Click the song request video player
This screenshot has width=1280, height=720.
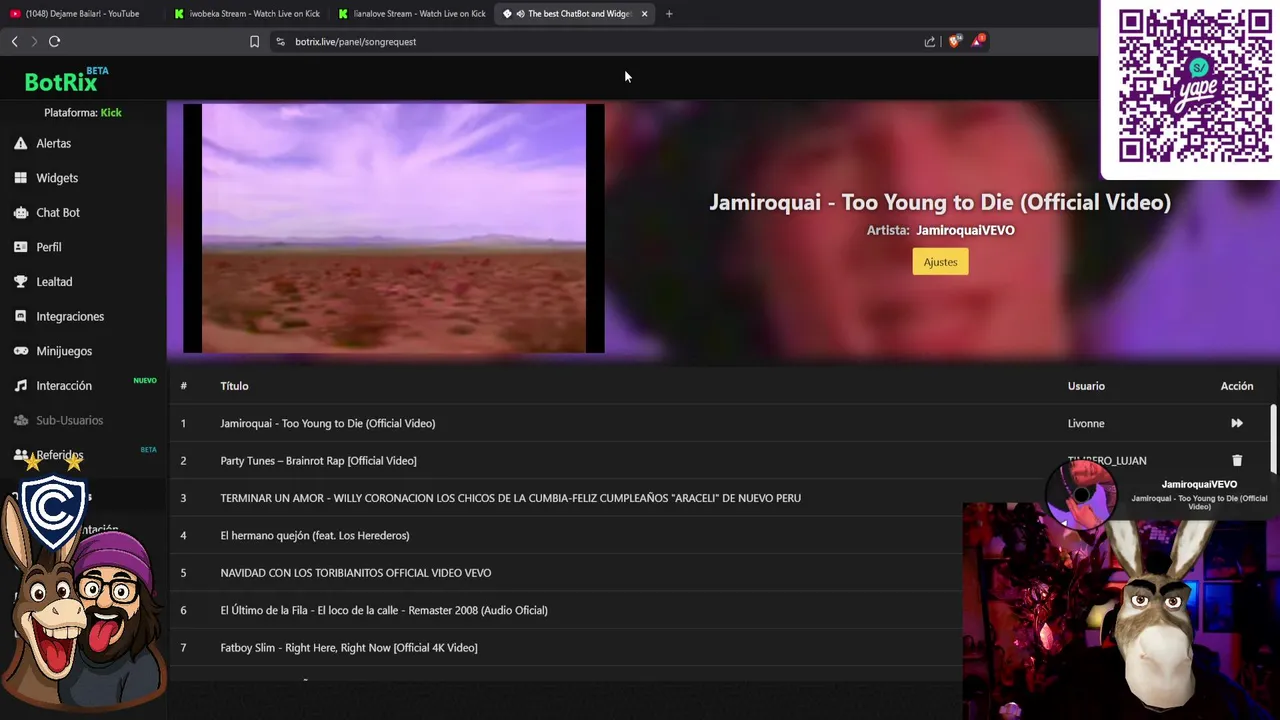coord(394,228)
